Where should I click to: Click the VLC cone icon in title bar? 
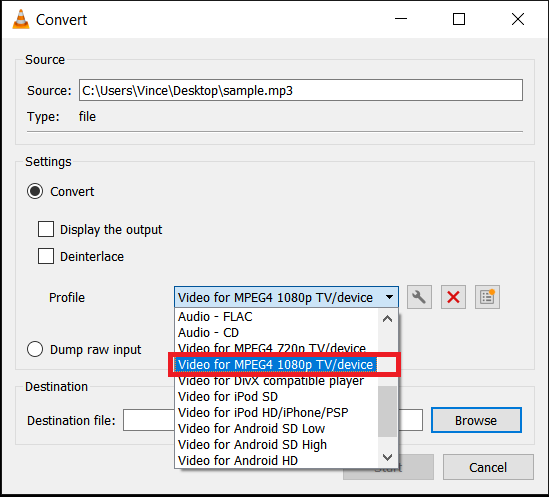pyautogui.click(x=21, y=19)
